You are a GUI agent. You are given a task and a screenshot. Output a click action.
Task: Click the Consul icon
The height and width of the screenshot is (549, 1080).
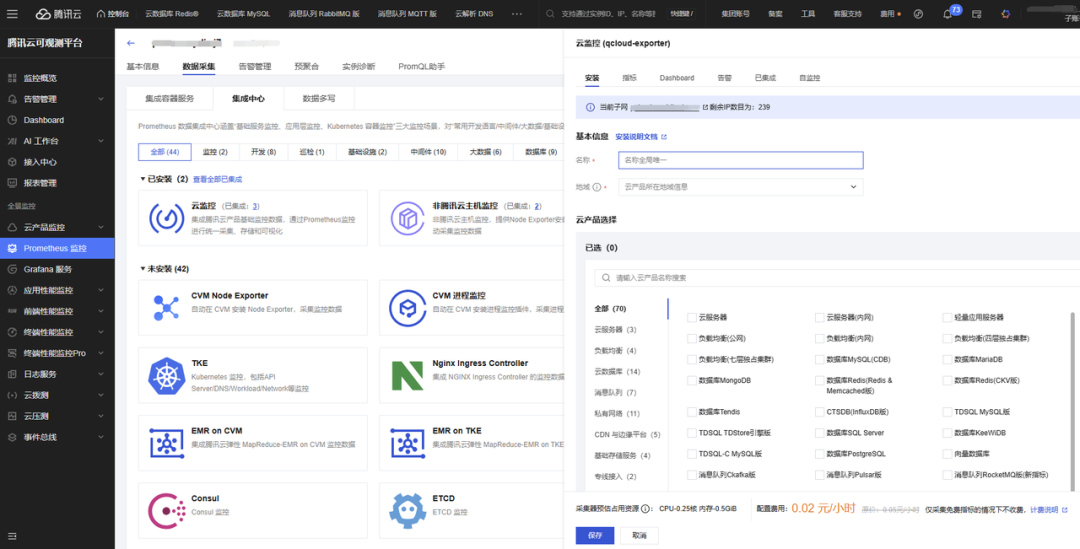click(x=166, y=510)
